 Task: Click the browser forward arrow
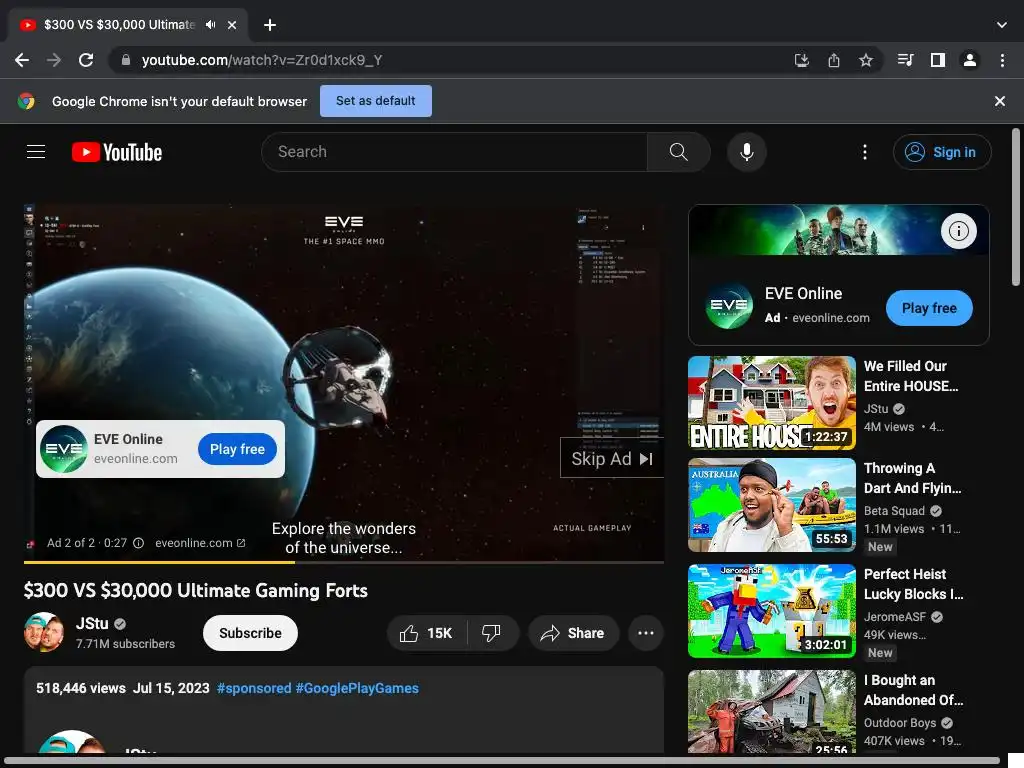[54, 60]
